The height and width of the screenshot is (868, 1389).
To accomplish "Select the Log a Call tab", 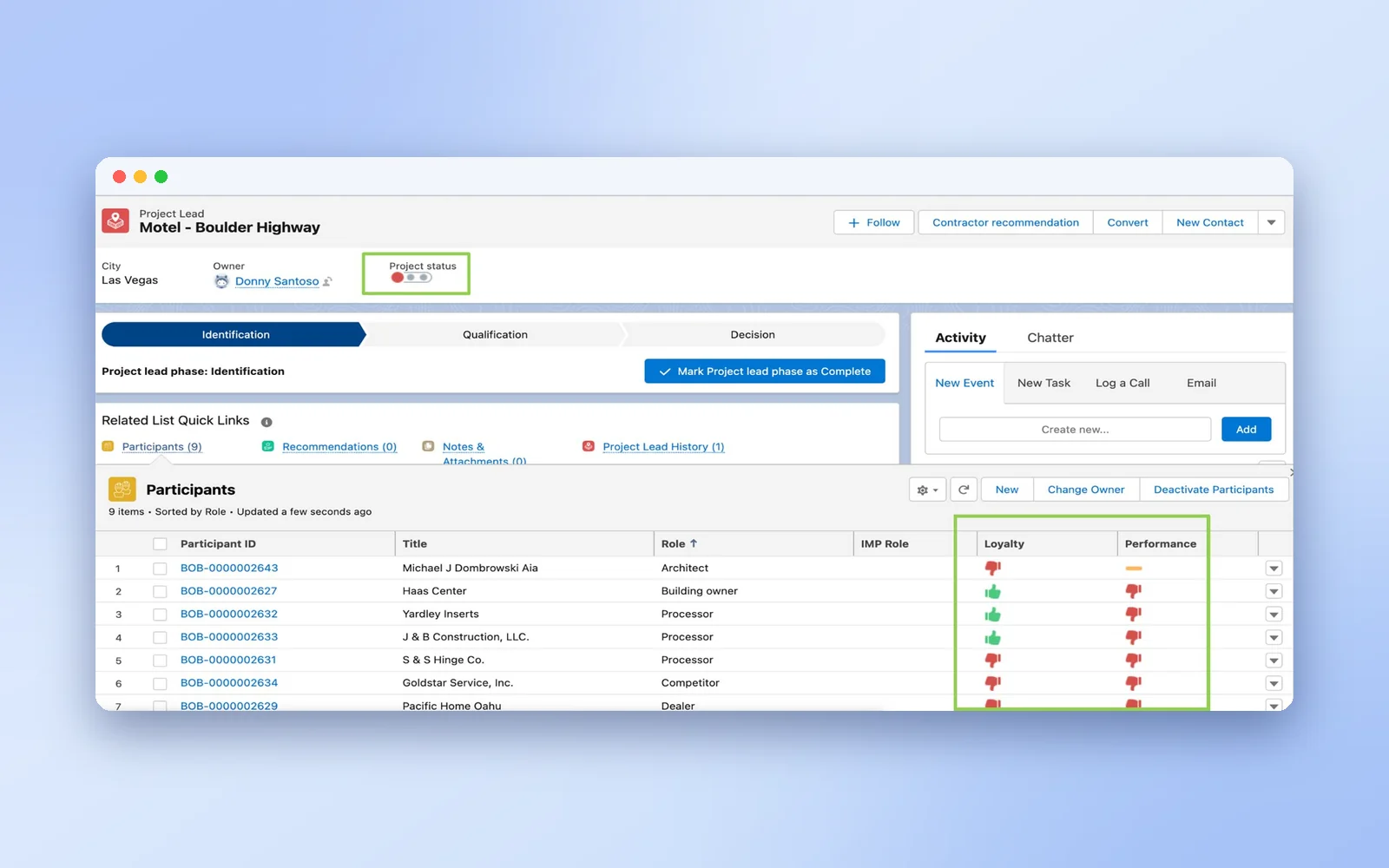I will click(x=1122, y=383).
